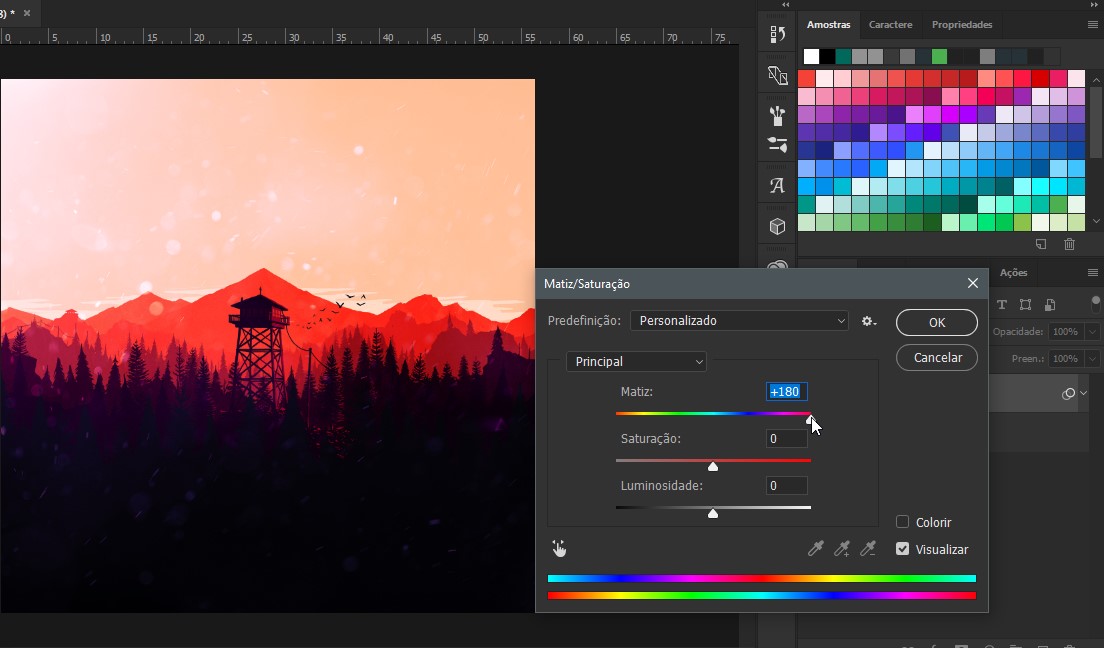The height and width of the screenshot is (648, 1104).
Task: Open the Ações panel options menu
Action: 1093,273
